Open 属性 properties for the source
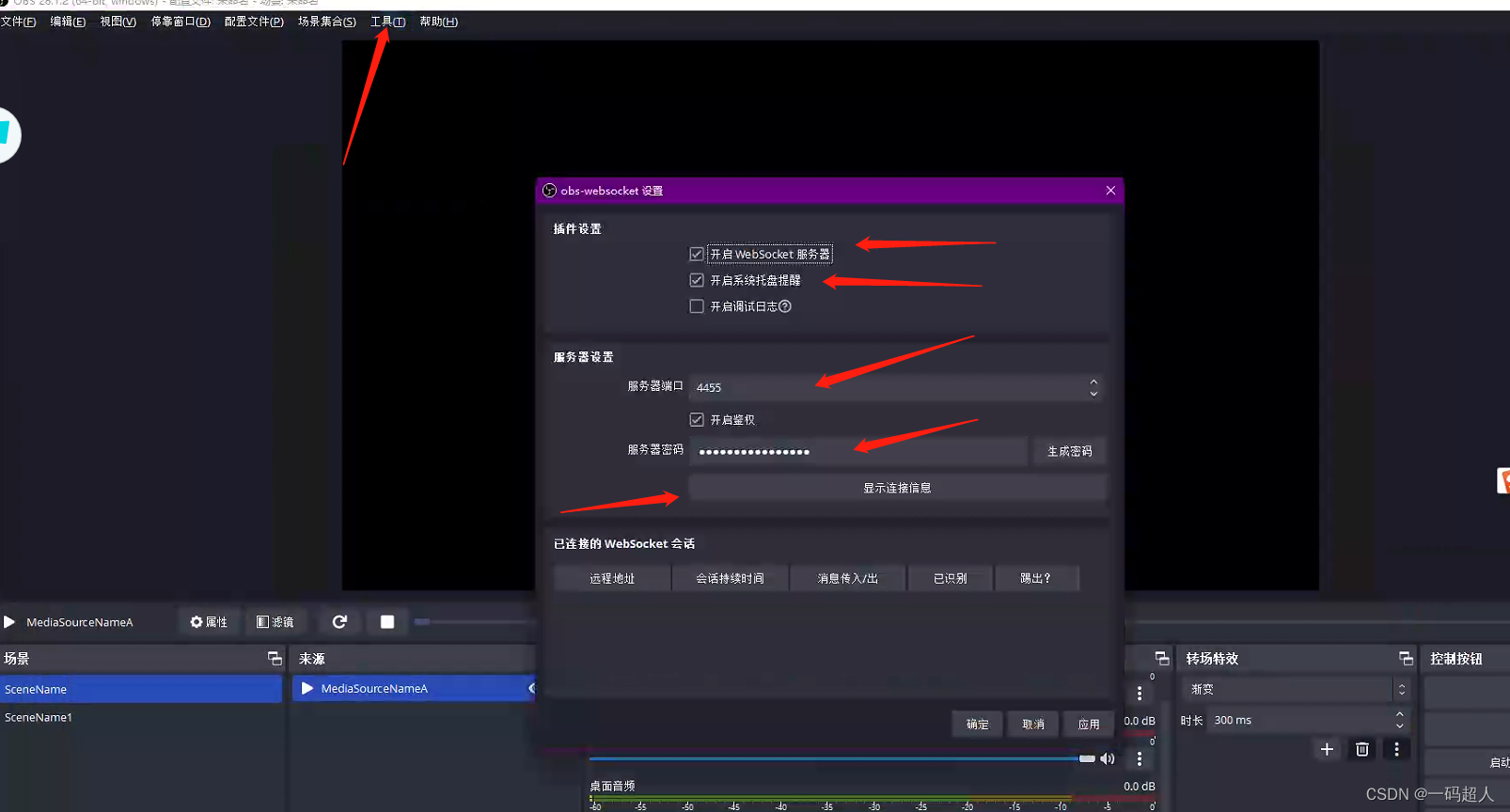The width and height of the screenshot is (1510, 812). (209, 622)
